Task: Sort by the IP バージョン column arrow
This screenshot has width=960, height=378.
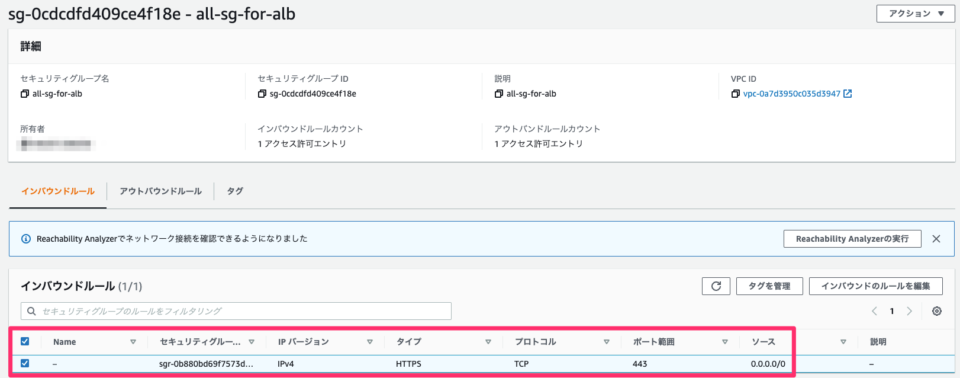Action: [x=370, y=342]
